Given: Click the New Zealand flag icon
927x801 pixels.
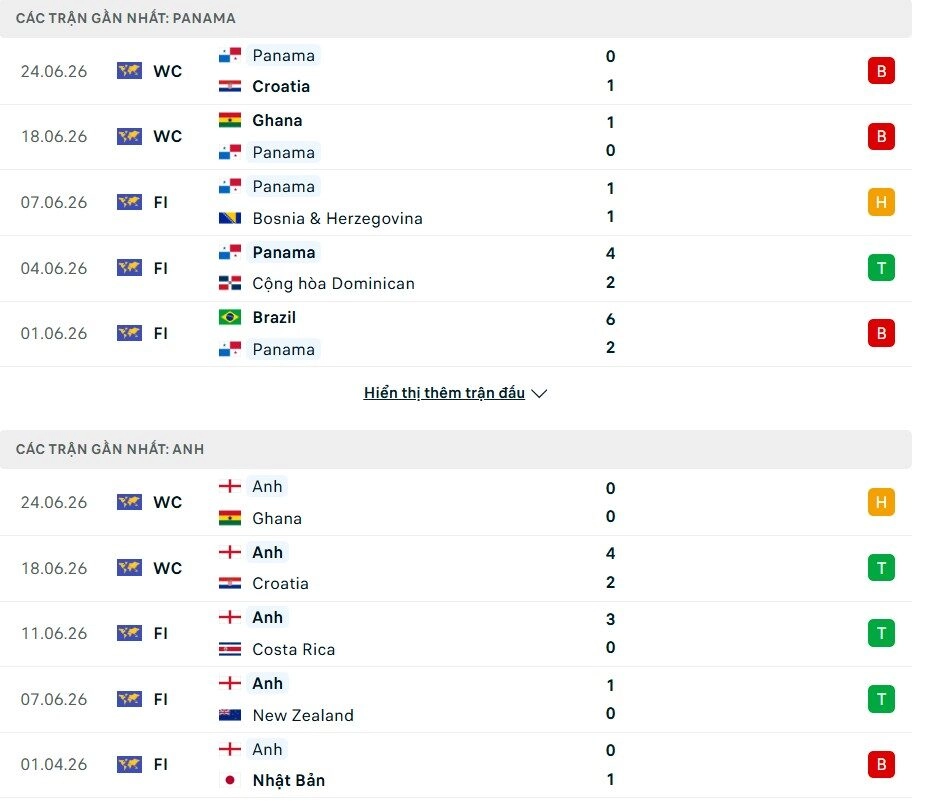Looking at the screenshot, I should click(x=229, y=715).
